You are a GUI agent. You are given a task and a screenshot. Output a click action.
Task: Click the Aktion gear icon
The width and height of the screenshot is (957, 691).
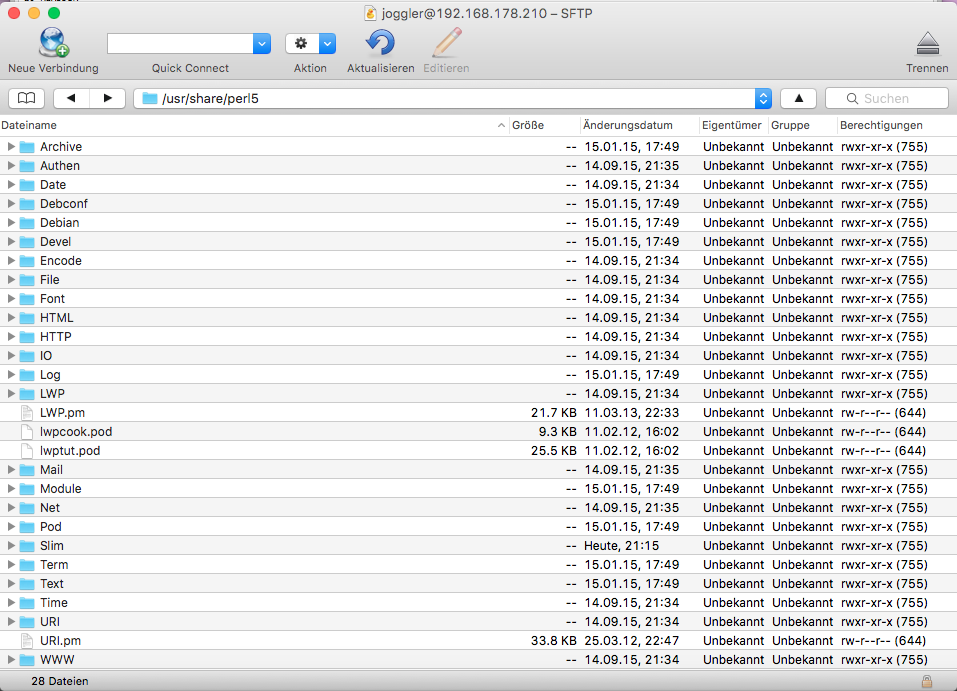(302, 43)
